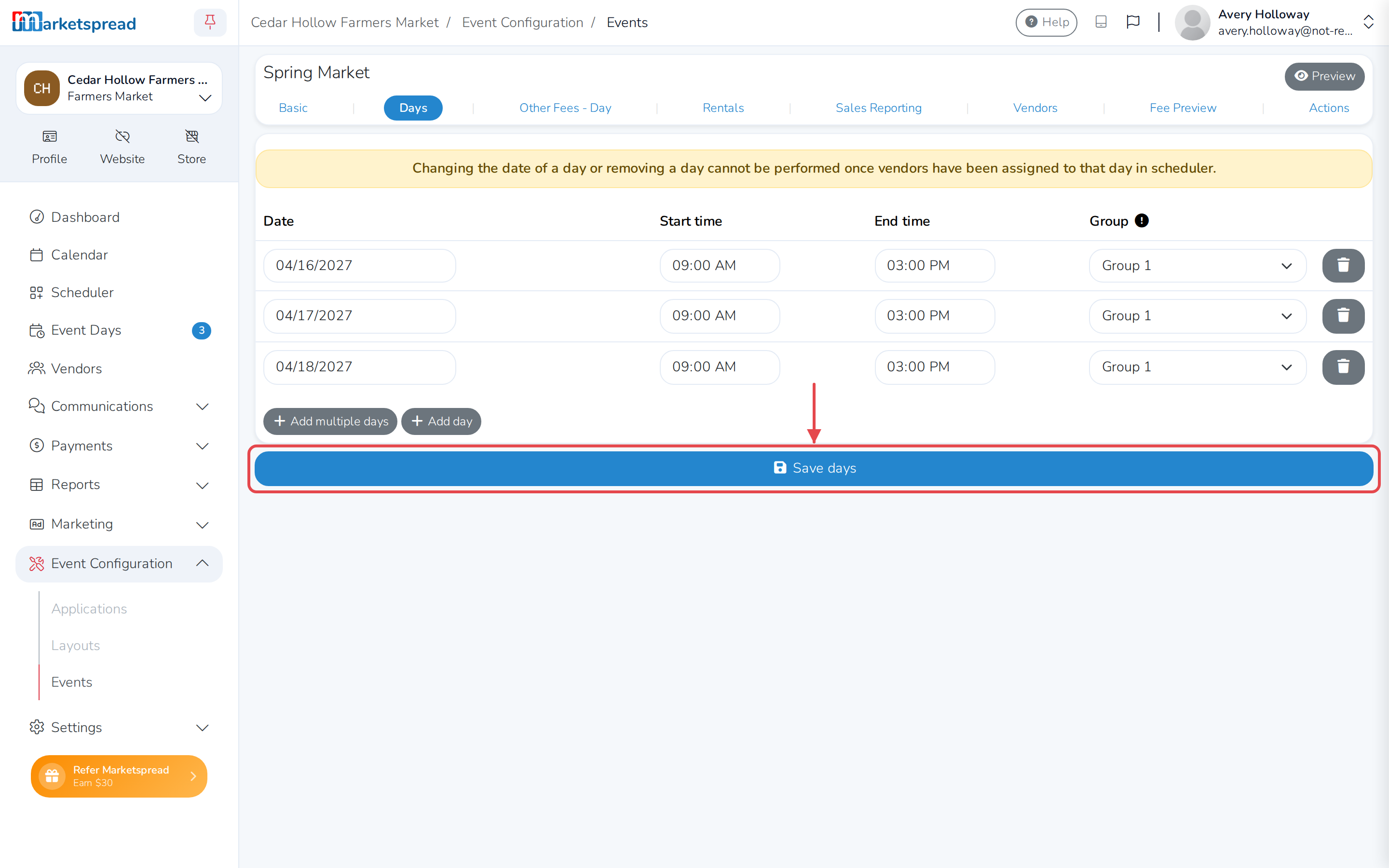The image size is (1389, 868).
Task: Open Vendors in the sidebar
Action: (119, 368)
